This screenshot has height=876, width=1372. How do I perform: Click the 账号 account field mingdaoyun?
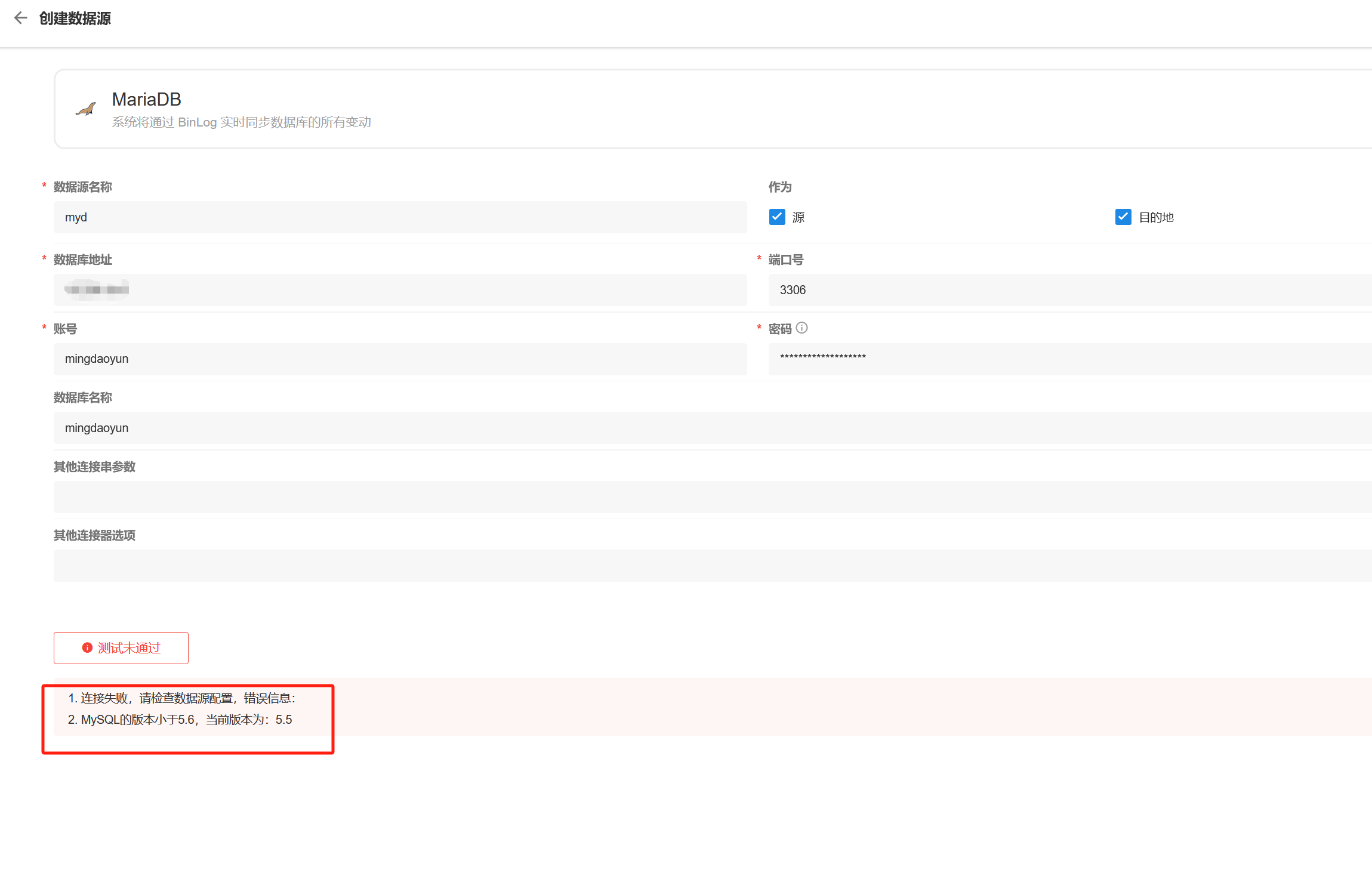click(400, 359)
